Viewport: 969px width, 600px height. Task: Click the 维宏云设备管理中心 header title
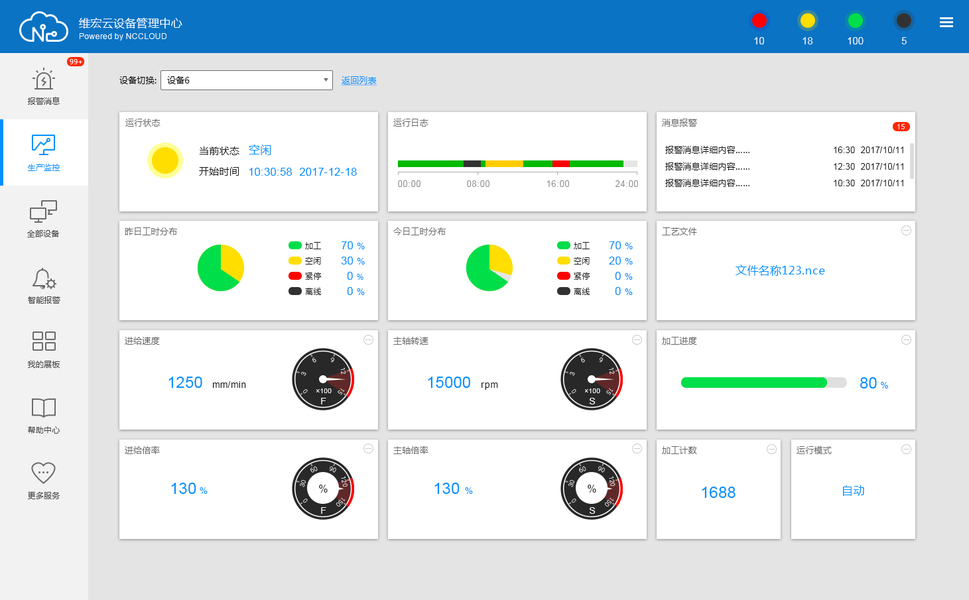tap(130, 23)
